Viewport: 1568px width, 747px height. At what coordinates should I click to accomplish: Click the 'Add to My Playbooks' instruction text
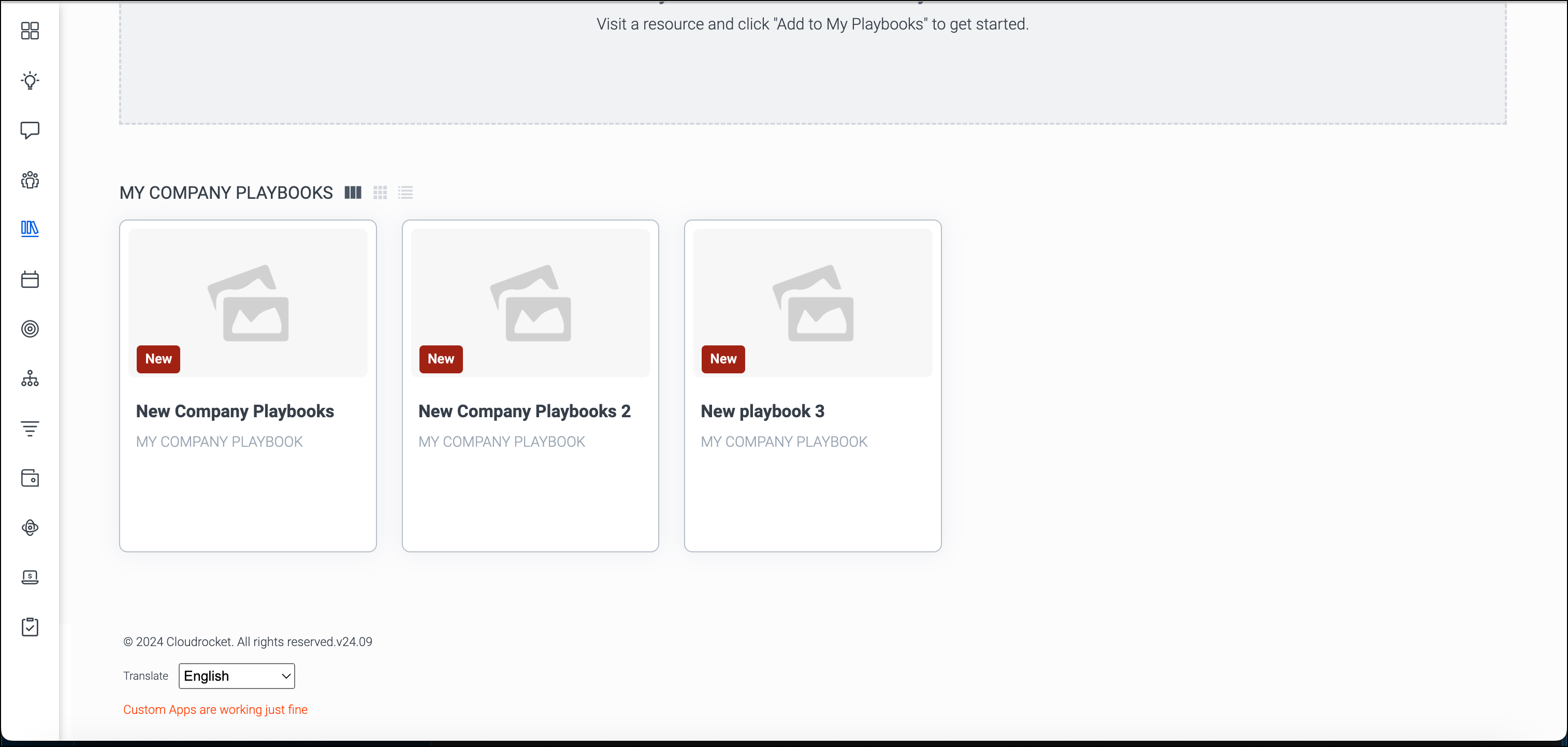pos(812,24)
